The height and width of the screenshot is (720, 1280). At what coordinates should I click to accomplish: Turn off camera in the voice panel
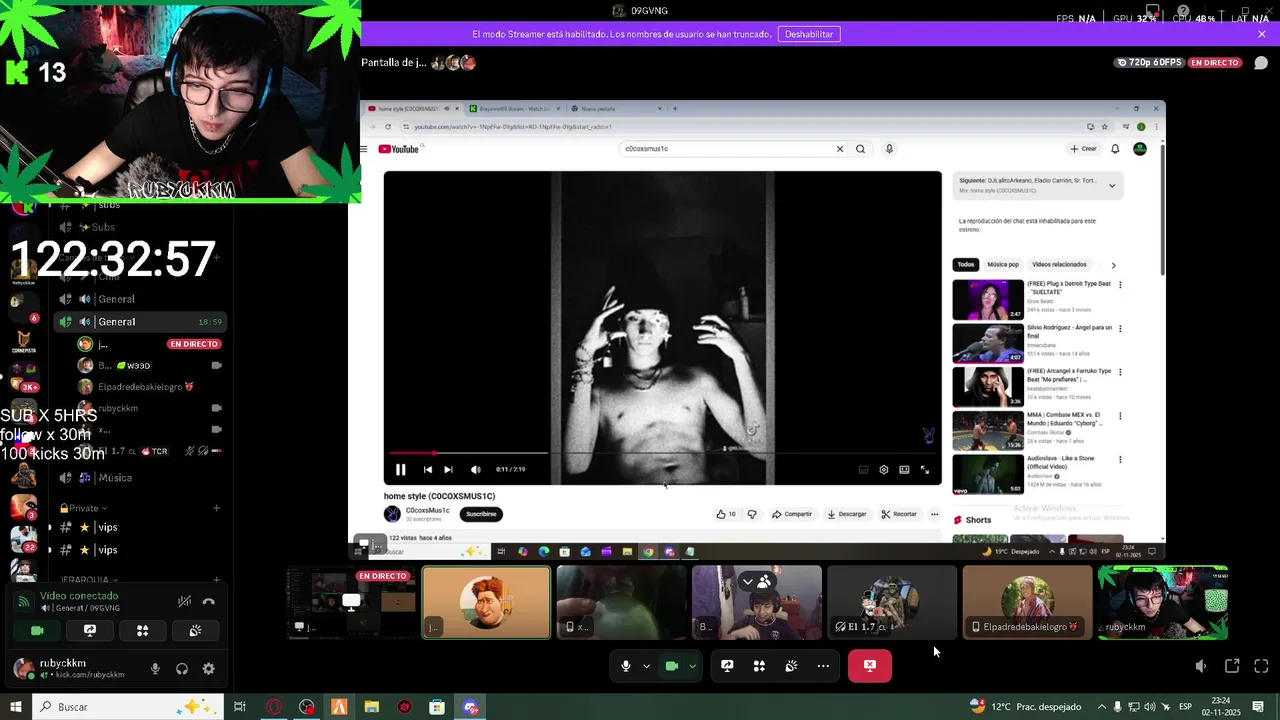[x=37, y=631]
